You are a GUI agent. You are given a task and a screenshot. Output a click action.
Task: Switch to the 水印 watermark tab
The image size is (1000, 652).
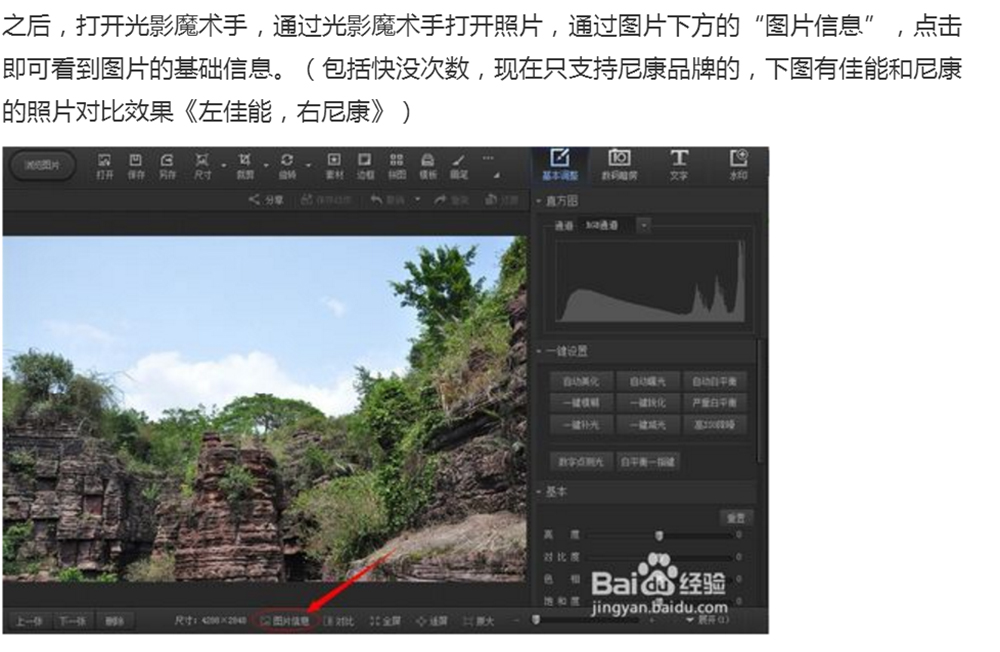coord(740,165)
